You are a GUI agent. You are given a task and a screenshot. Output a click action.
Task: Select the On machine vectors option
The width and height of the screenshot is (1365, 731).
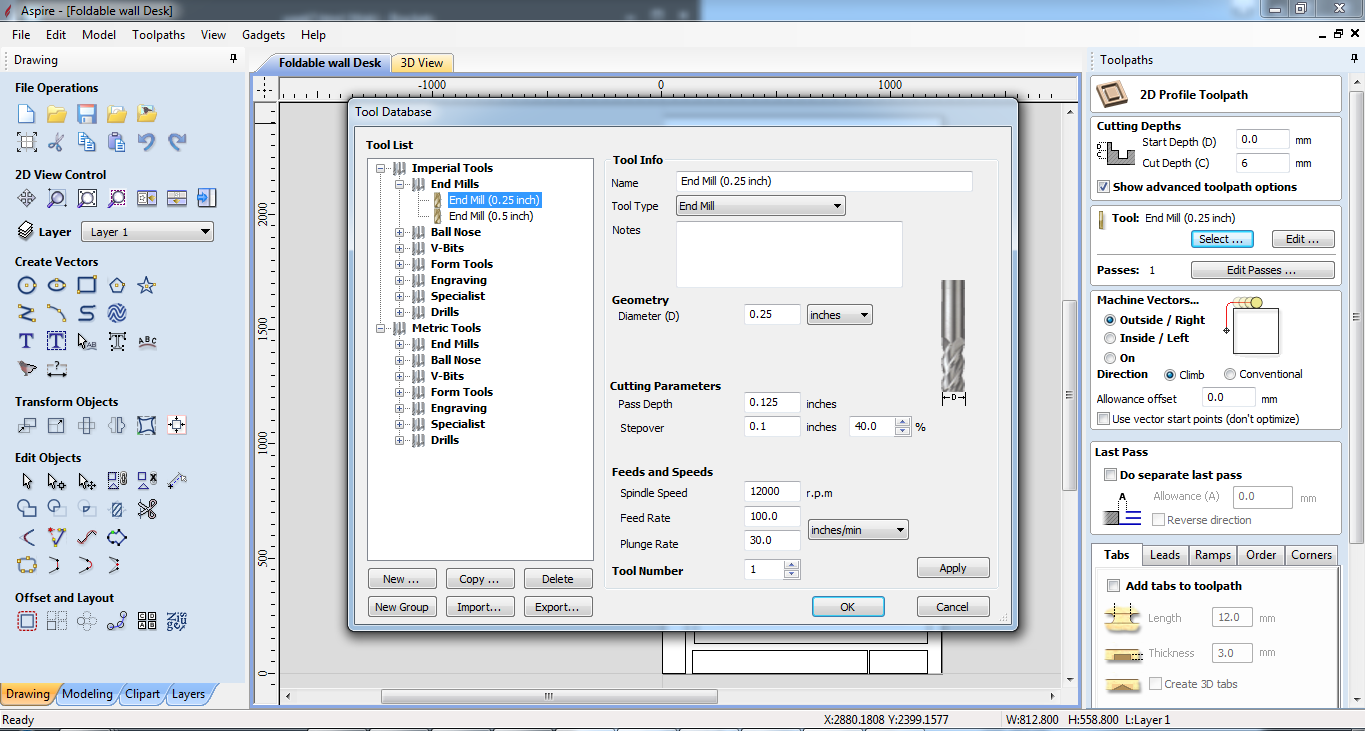pos(1110,357)
